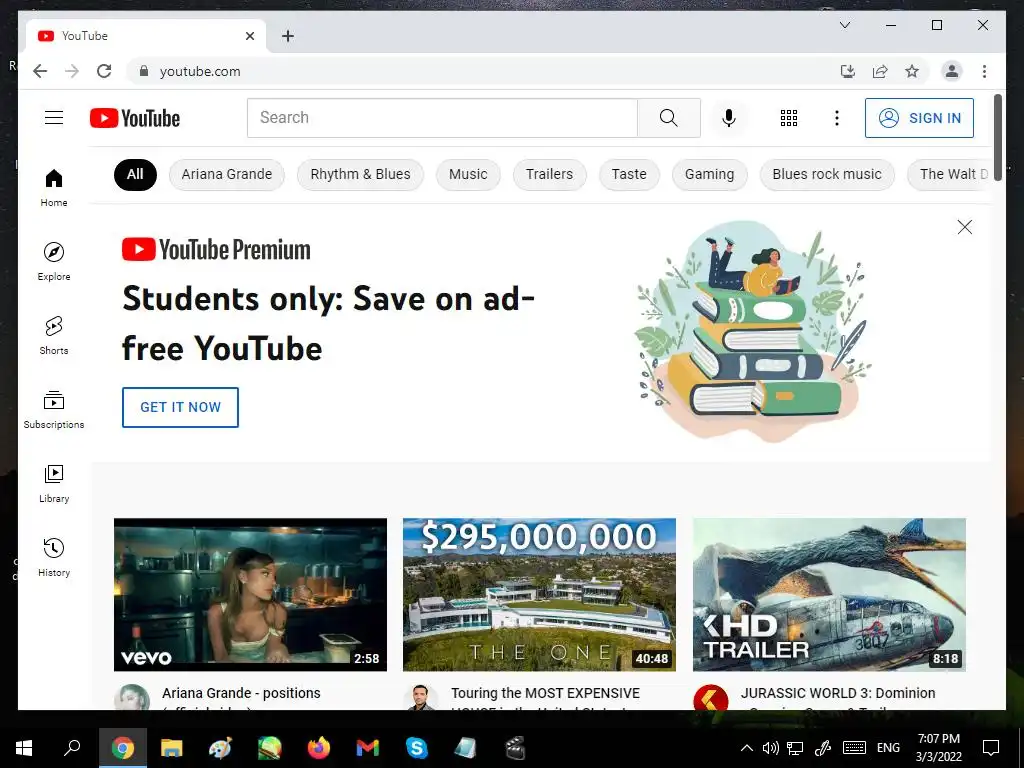
Task: Reload the youtube.com page
Action: click(104, 71)
